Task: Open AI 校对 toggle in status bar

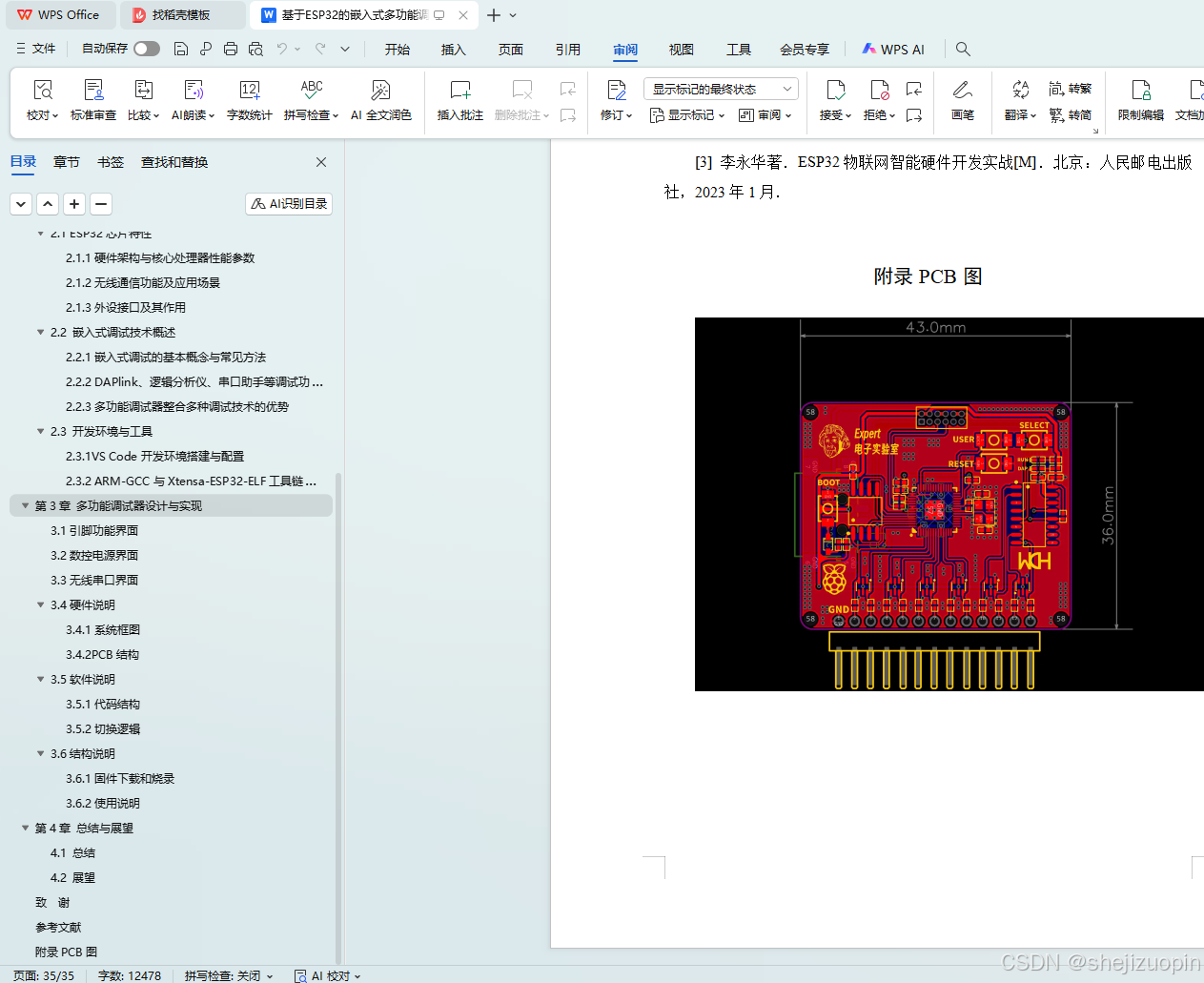Action: 325,976
